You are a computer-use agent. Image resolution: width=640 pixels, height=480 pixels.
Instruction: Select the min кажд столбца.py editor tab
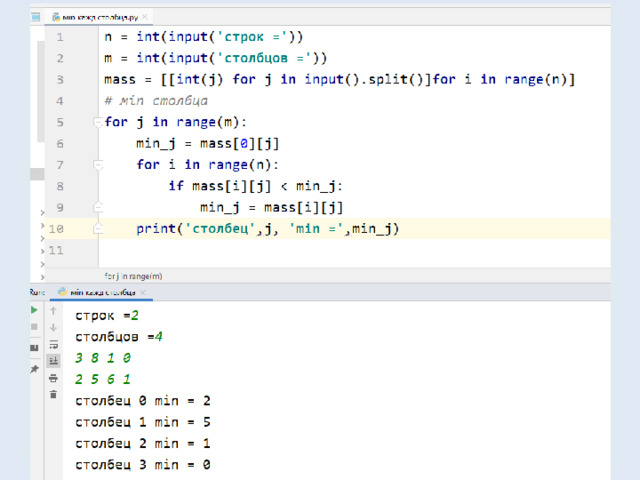96,17
